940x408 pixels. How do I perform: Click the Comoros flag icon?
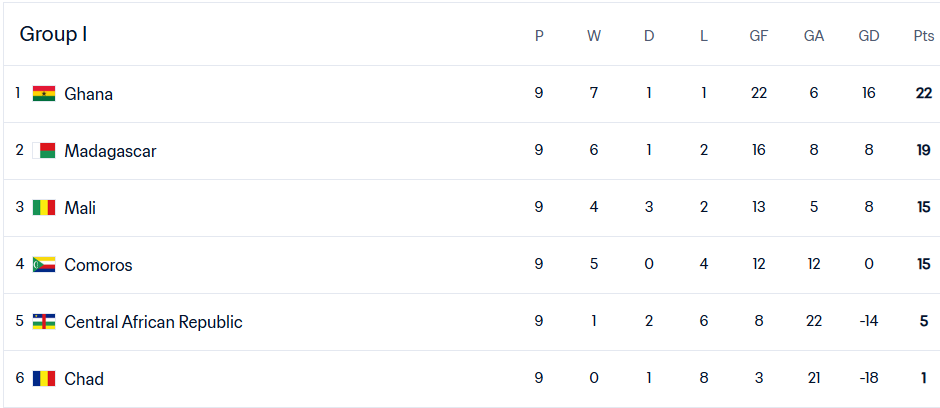coord(43,265)
